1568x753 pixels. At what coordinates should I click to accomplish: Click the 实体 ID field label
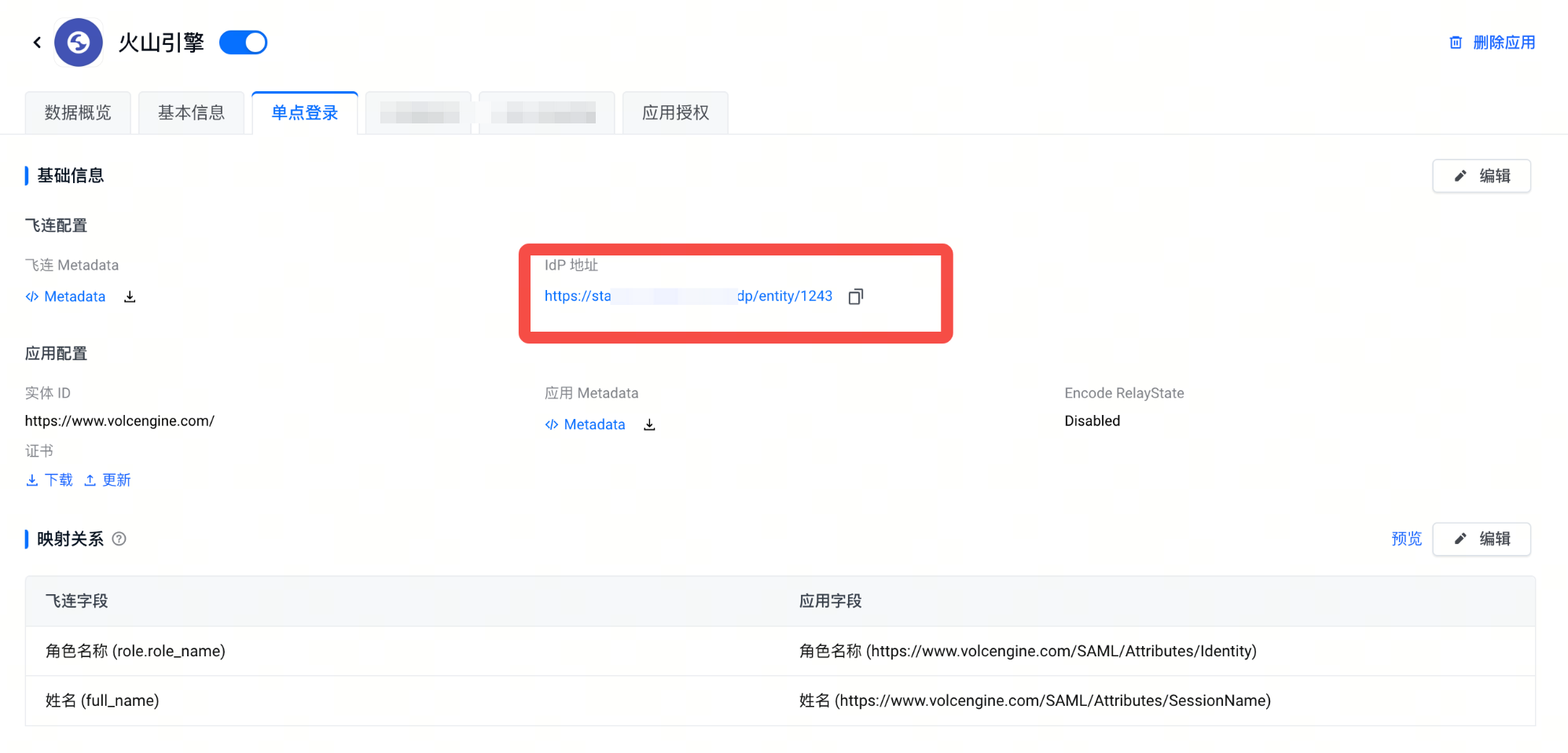[x=48, y=393]
